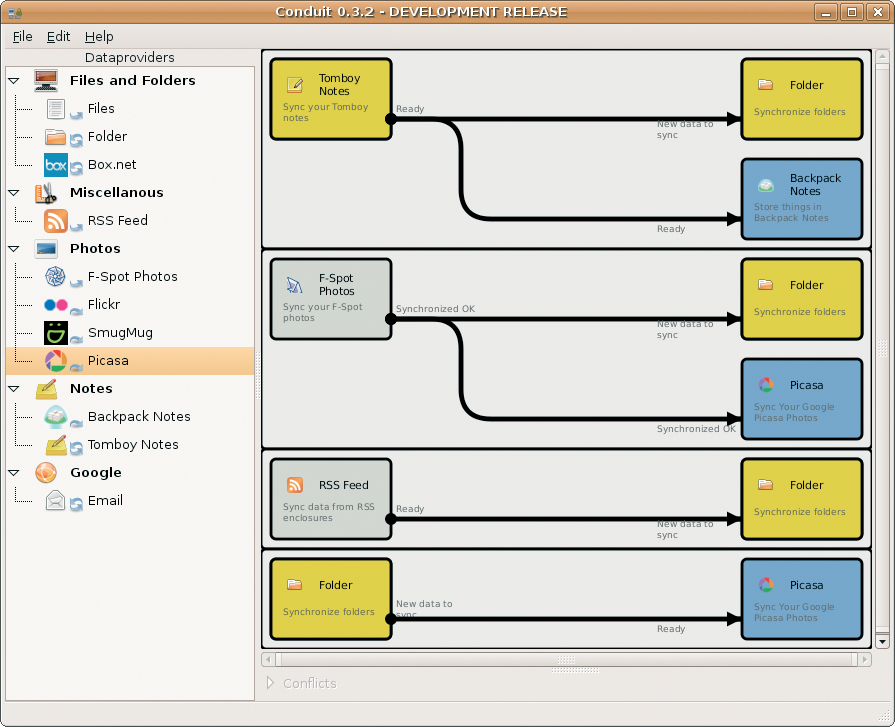Click the Files and Folders computer icon

(x=46, y=80)
